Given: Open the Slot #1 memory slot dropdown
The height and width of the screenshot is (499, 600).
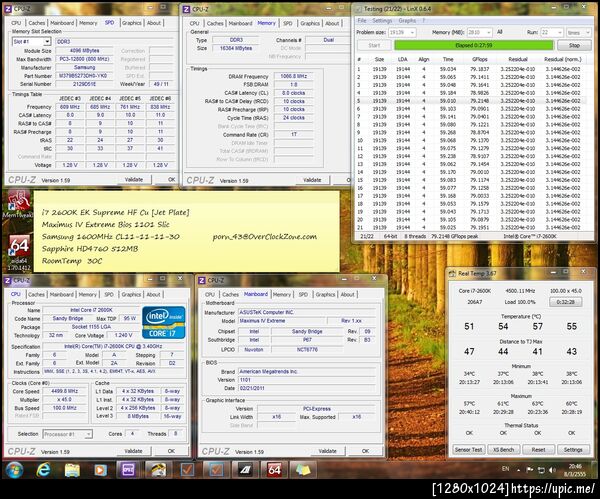Looking at the screenshot, I should tap(47, 41).
